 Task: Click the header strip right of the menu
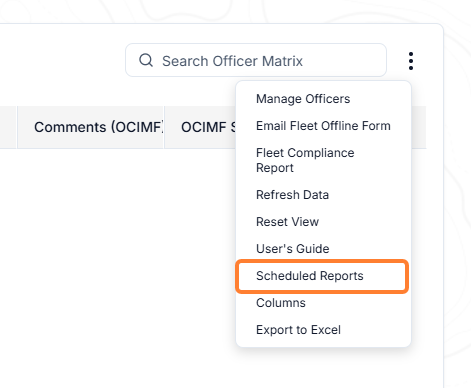(419, 127)
